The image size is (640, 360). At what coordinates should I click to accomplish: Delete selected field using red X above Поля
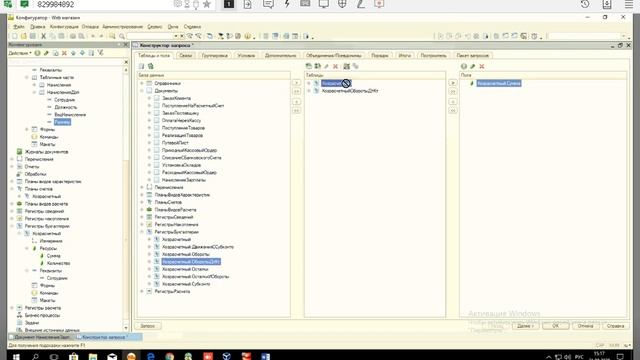(x=482, y=66)
